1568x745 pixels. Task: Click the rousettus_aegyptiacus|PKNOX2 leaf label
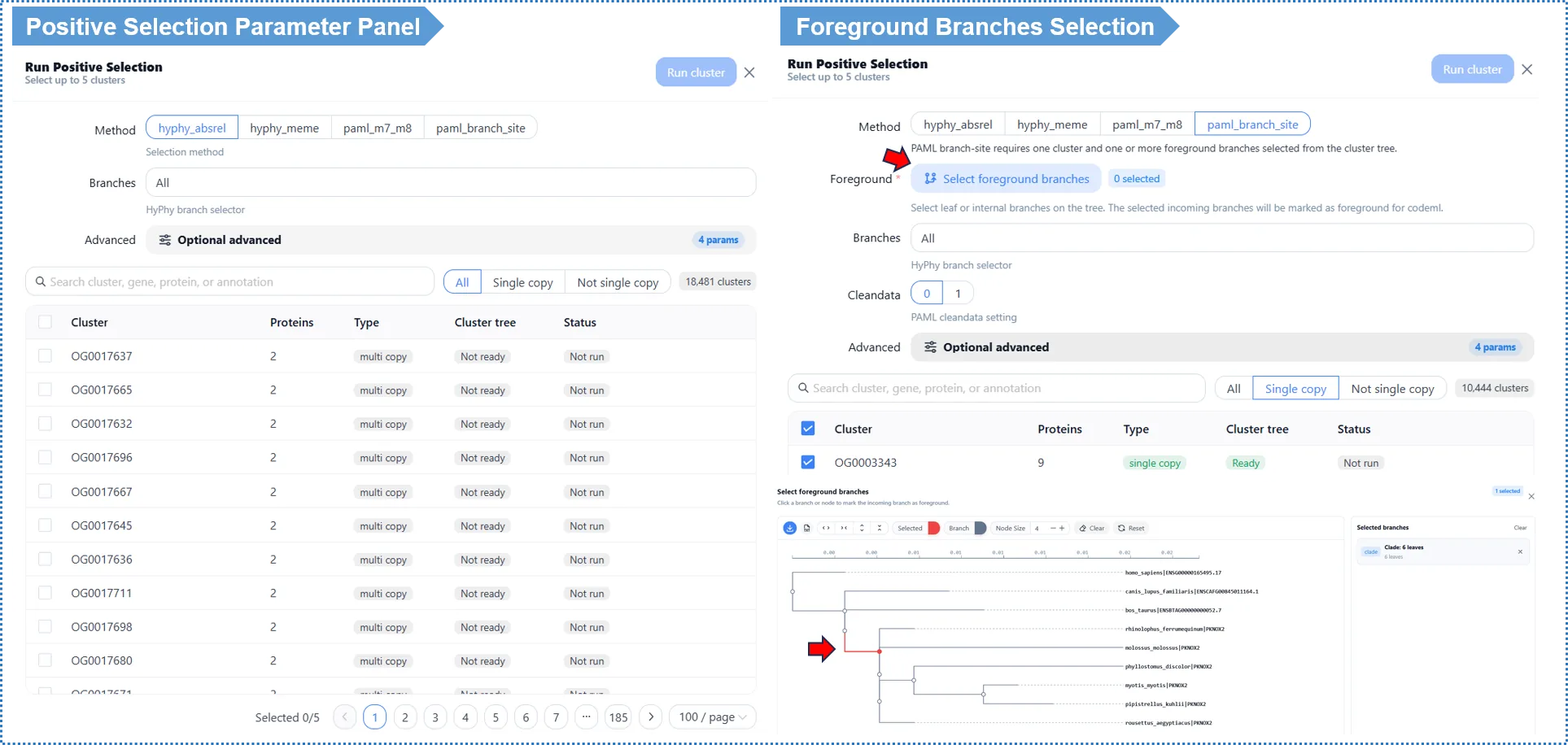click(1168, 723)
